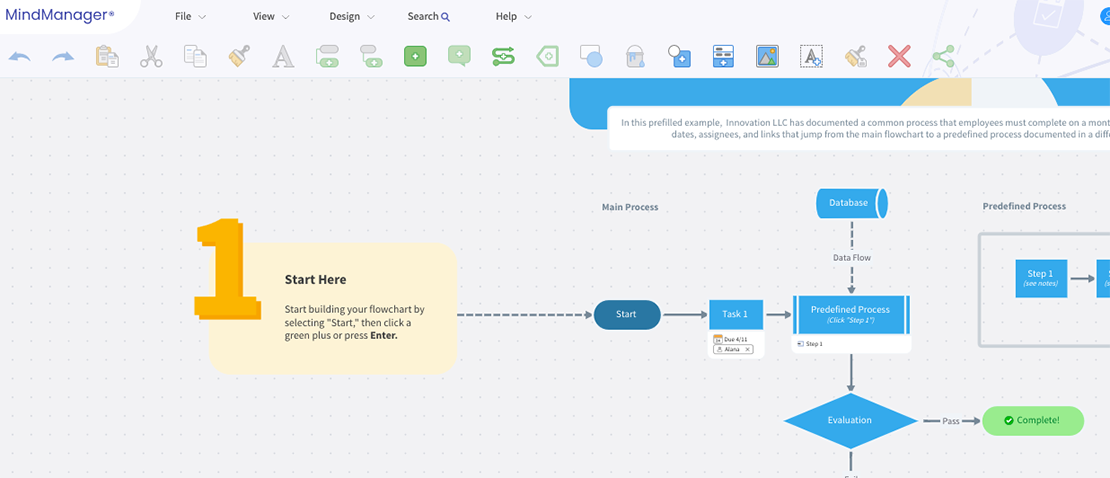Screen dimensions: 1110x478
Task: Open the Search menu item
Action: click(x=428, y=16)
